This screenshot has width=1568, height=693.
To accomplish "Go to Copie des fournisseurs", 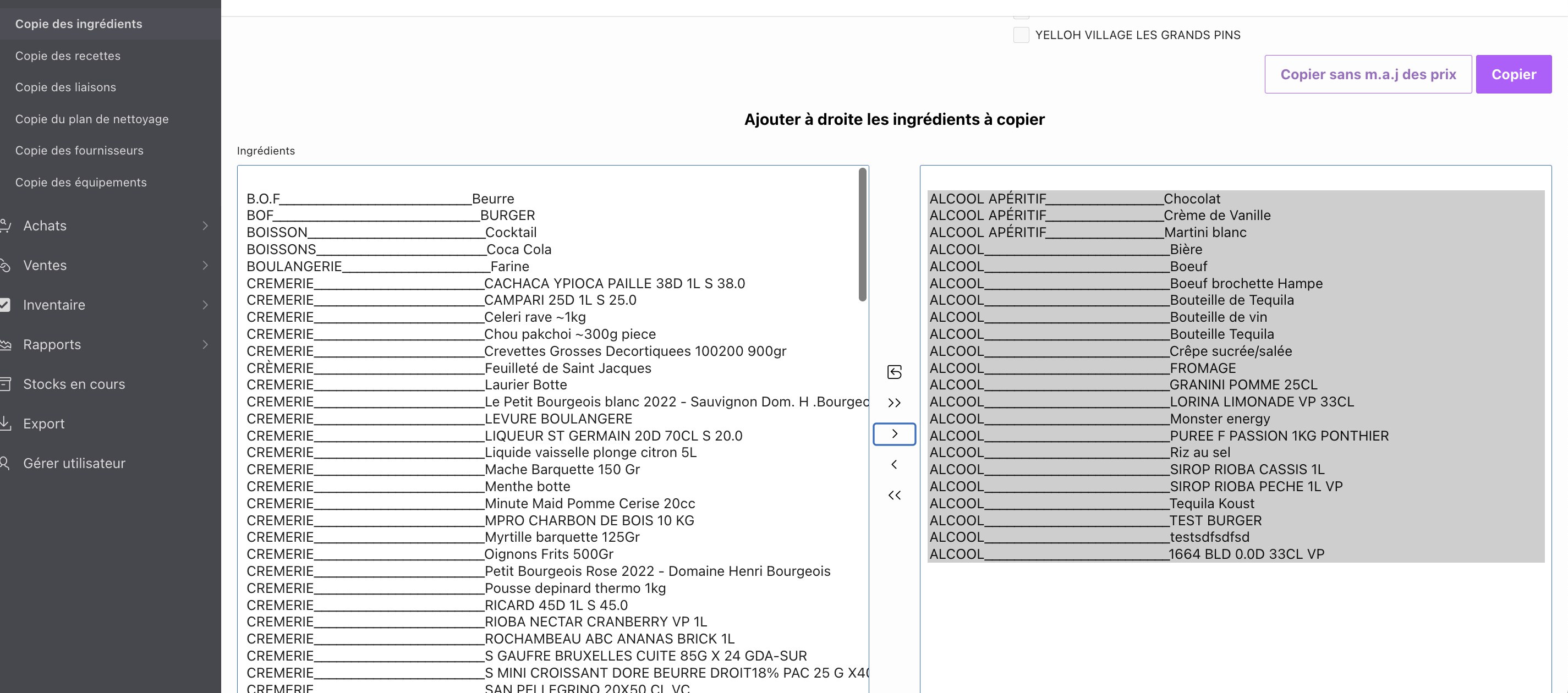I will coord(79,150).
